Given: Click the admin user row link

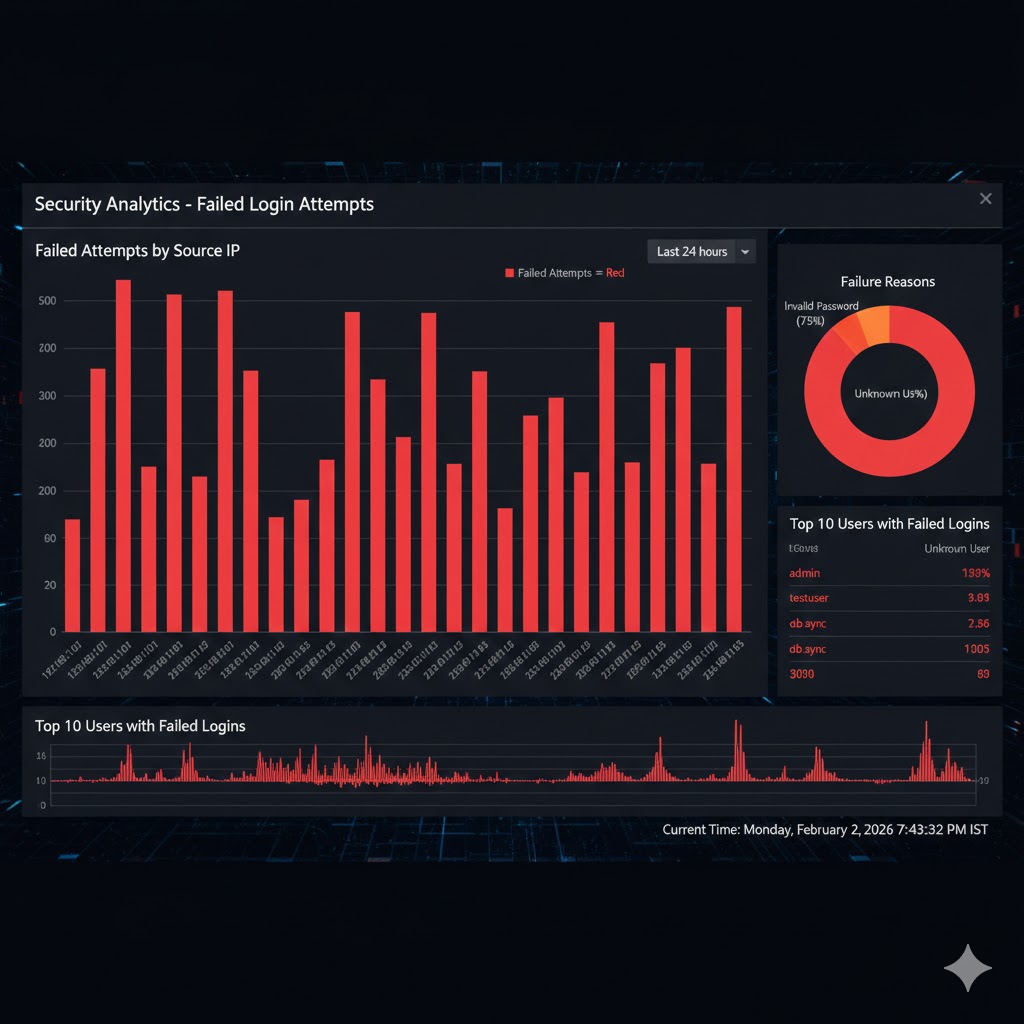Looking at the screenshot, I should [x=807, y=573].
